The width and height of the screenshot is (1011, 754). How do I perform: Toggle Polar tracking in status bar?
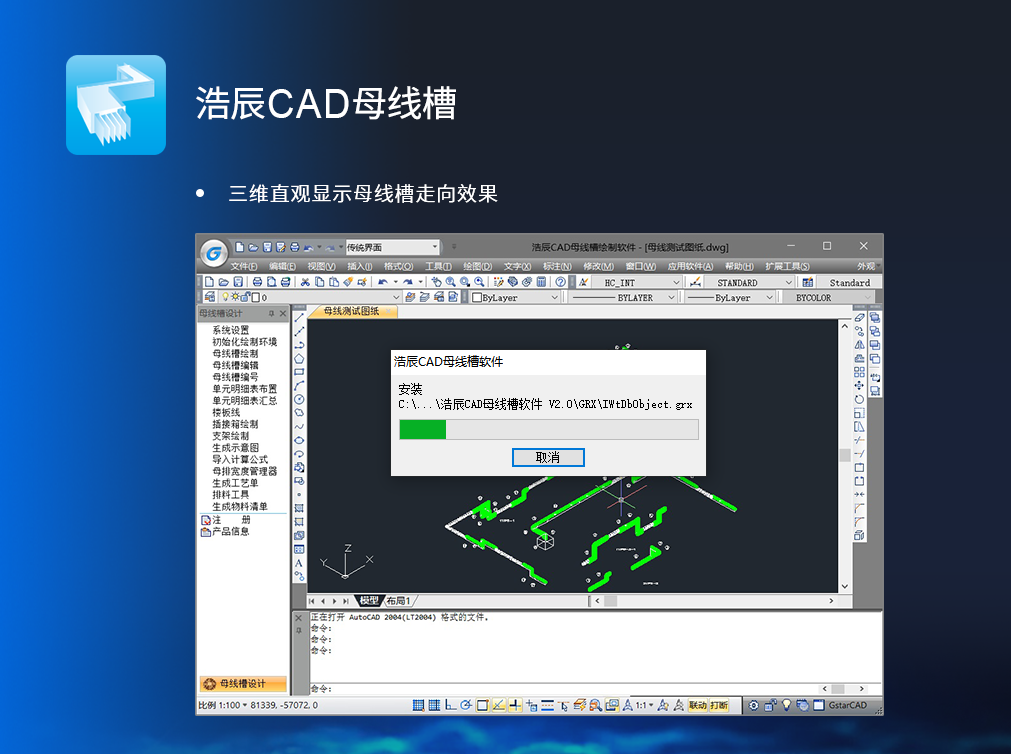(466, 705)
